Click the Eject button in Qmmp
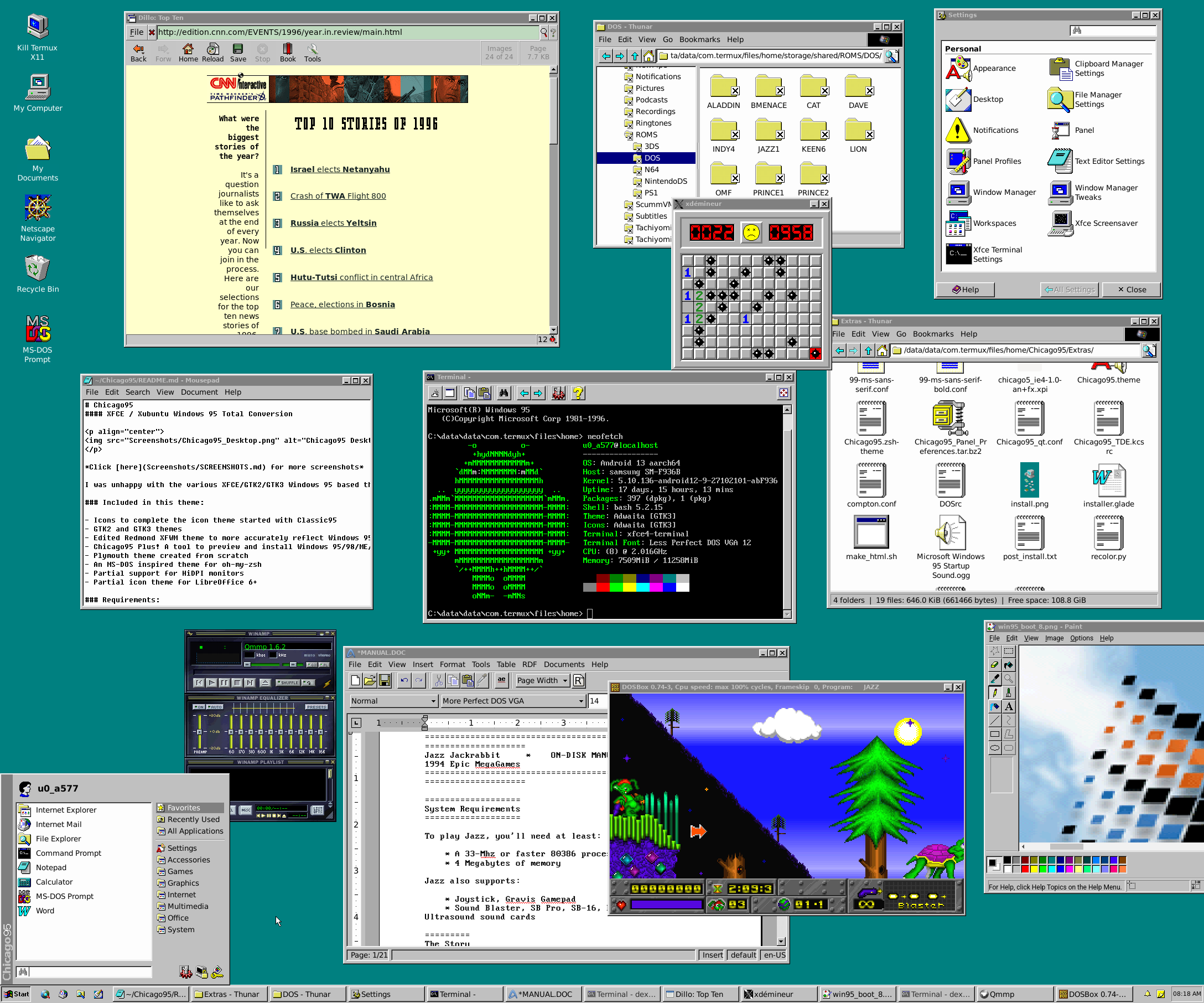The height and width of the screenshot is (1003, 1204). [266, 683]
